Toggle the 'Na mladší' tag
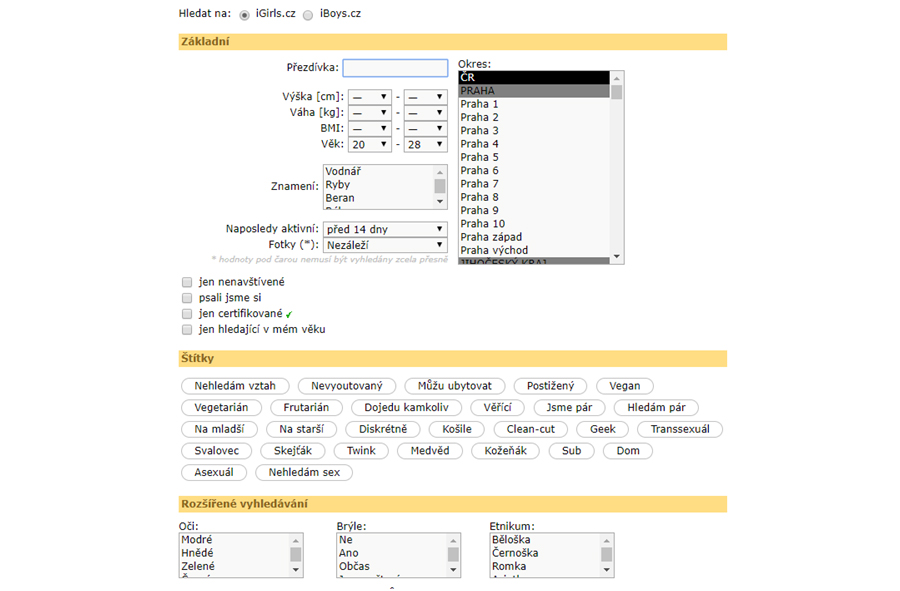 point(219,429)
